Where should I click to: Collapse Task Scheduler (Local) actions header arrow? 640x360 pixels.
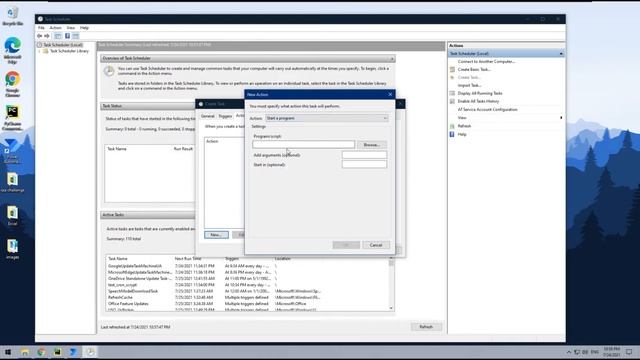click(x=561, y=53)
